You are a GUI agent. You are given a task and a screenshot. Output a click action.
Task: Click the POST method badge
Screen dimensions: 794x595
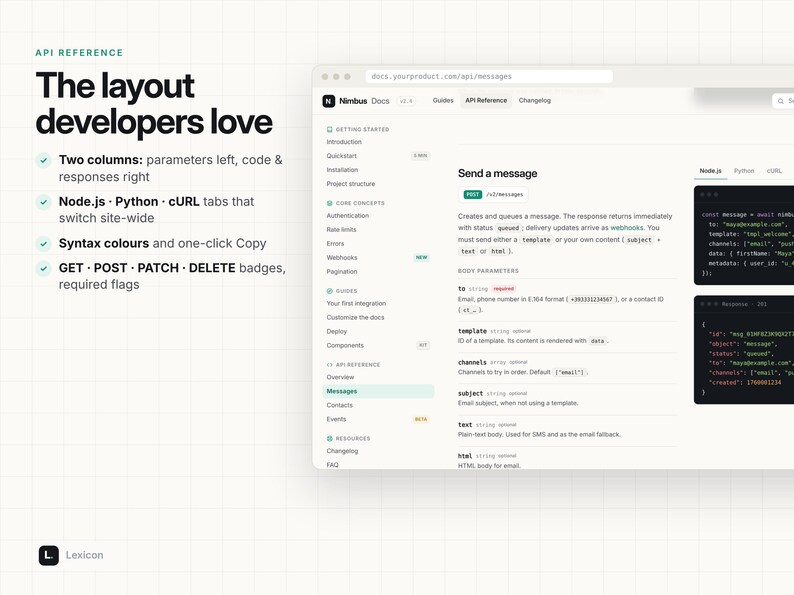(x=472, y=194)
